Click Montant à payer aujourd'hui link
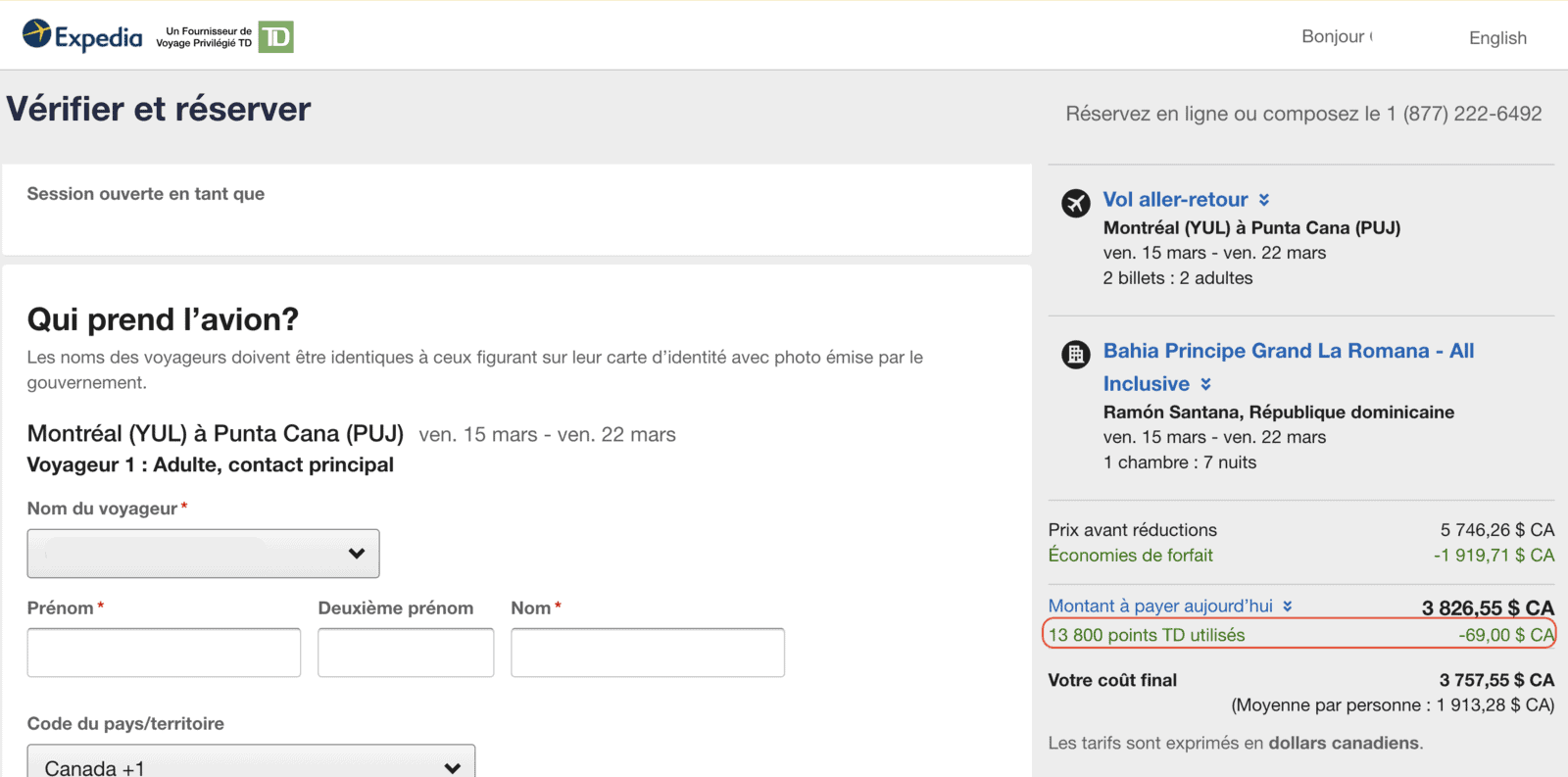This screenshot has width=1568, height=777. tap(1160, 607)
